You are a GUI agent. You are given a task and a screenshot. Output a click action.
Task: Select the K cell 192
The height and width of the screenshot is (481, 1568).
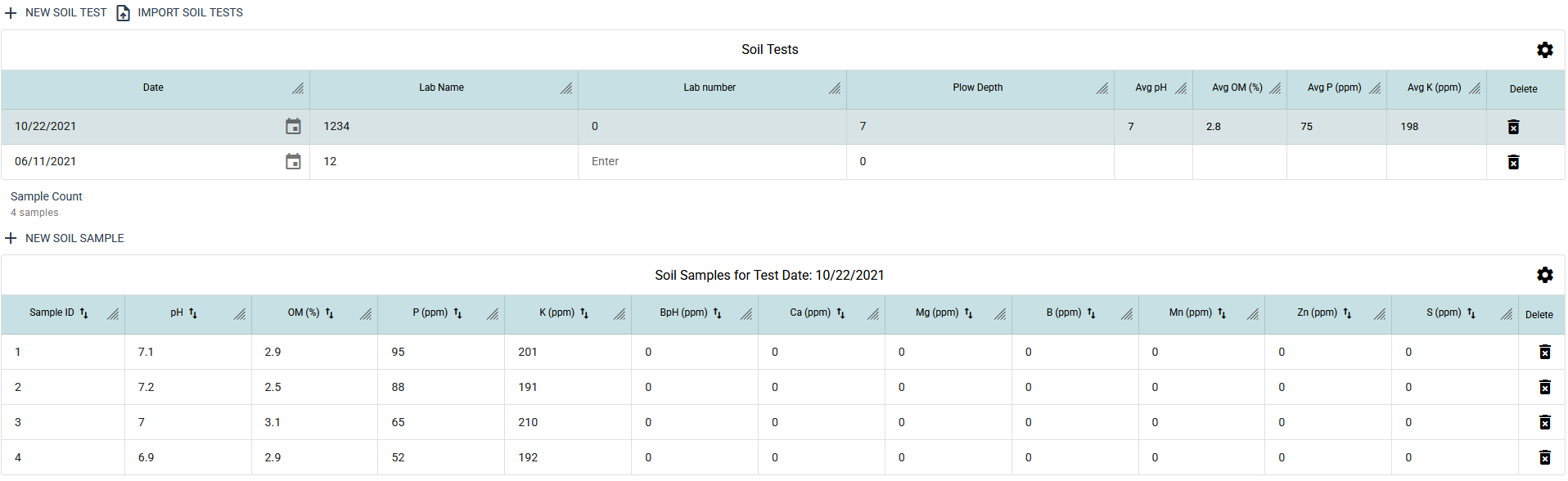[x=568, y=457]
